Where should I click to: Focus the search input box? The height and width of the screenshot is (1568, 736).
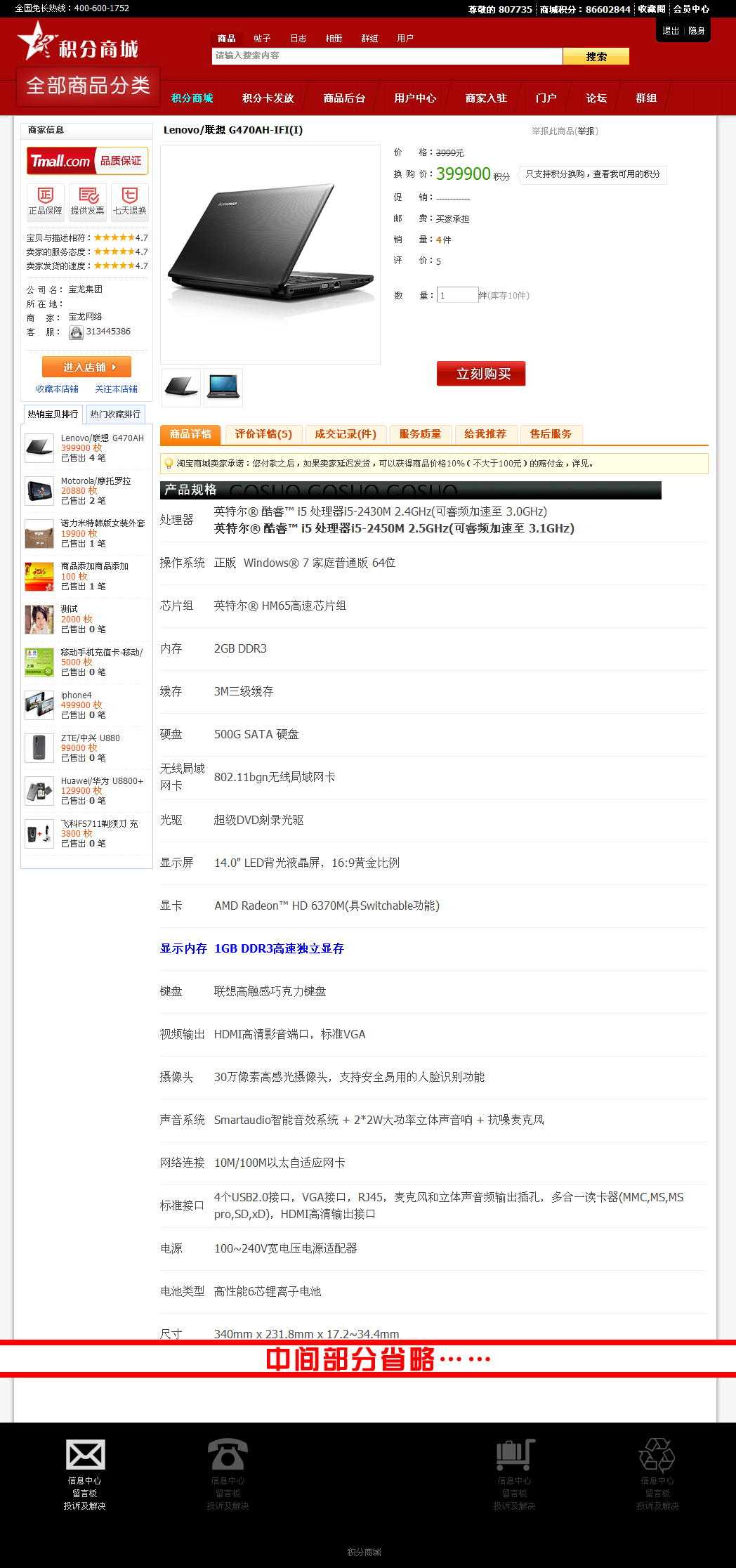pos(387,55)
